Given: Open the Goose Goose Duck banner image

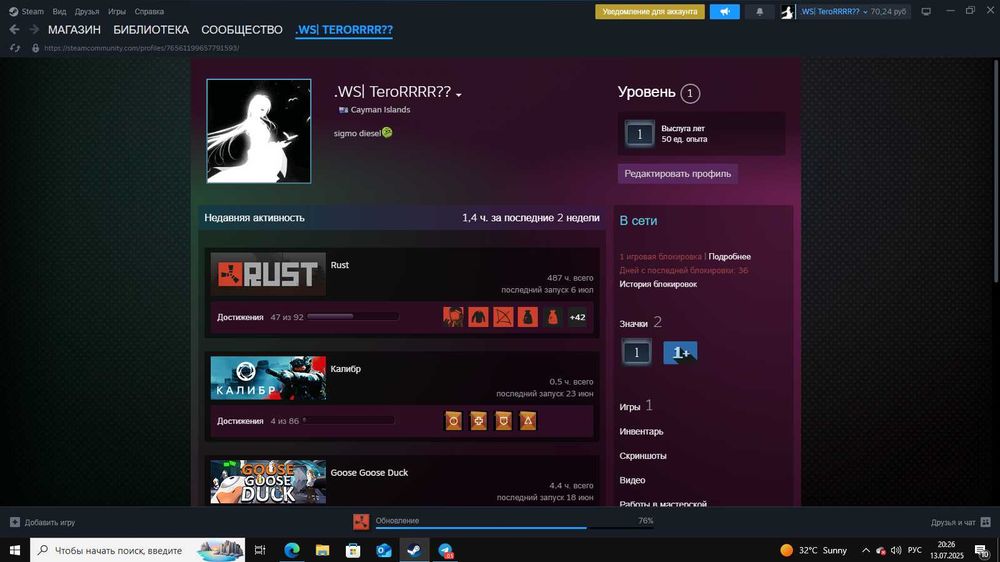Looking at the screenshot, I should (x=268, y=482).
